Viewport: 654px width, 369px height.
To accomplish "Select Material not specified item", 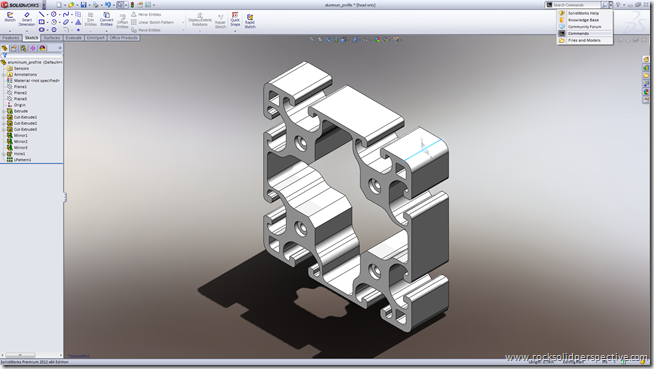I will 33,80.
